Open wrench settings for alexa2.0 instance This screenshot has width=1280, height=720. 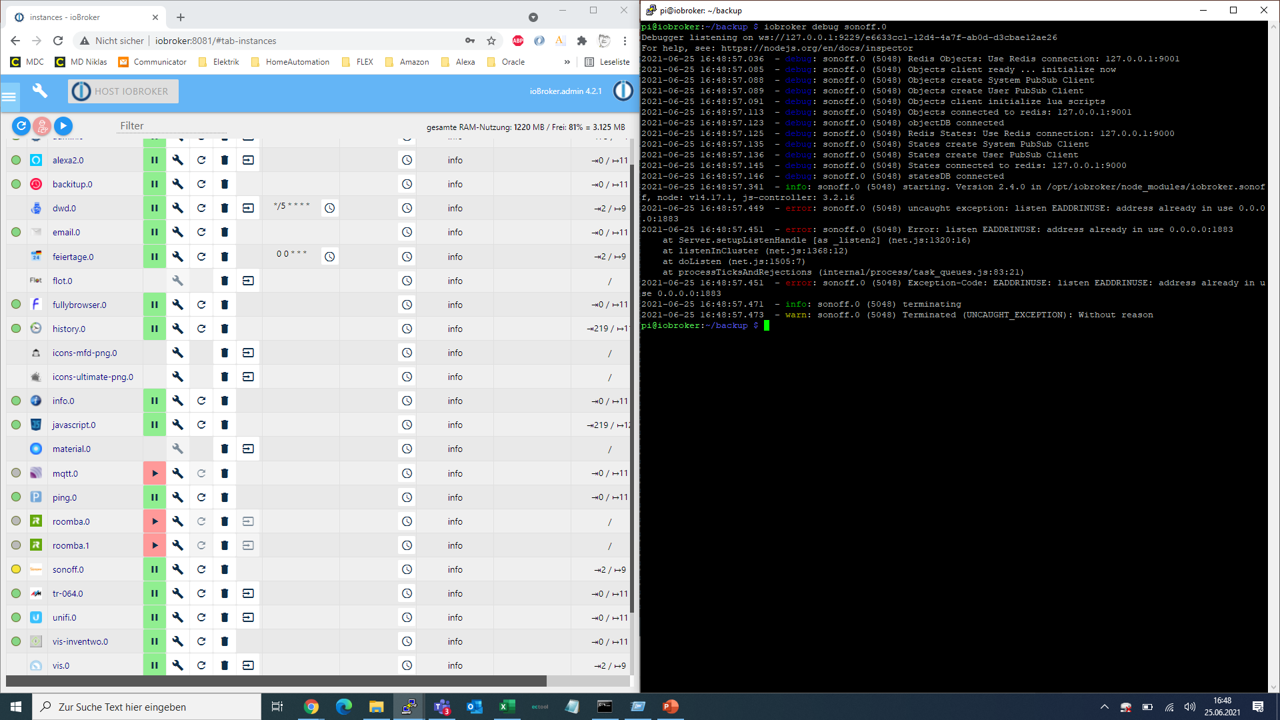pos(177,160)
